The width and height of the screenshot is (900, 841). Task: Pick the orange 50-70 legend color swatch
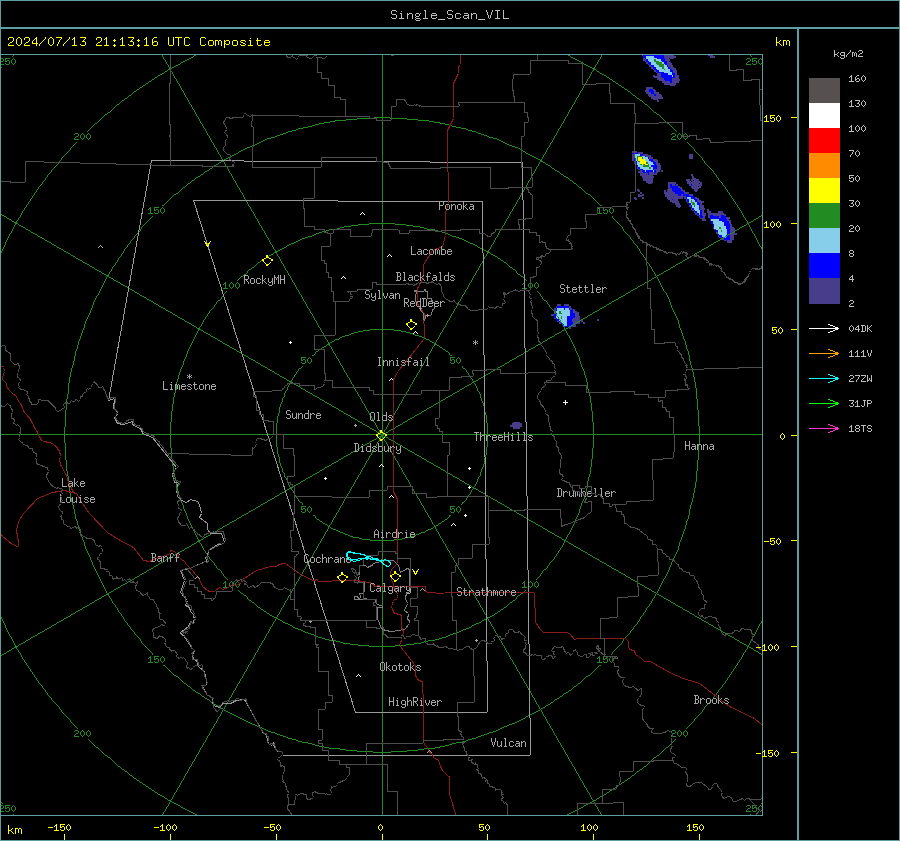pyautogui.click(x=824, y=166)
